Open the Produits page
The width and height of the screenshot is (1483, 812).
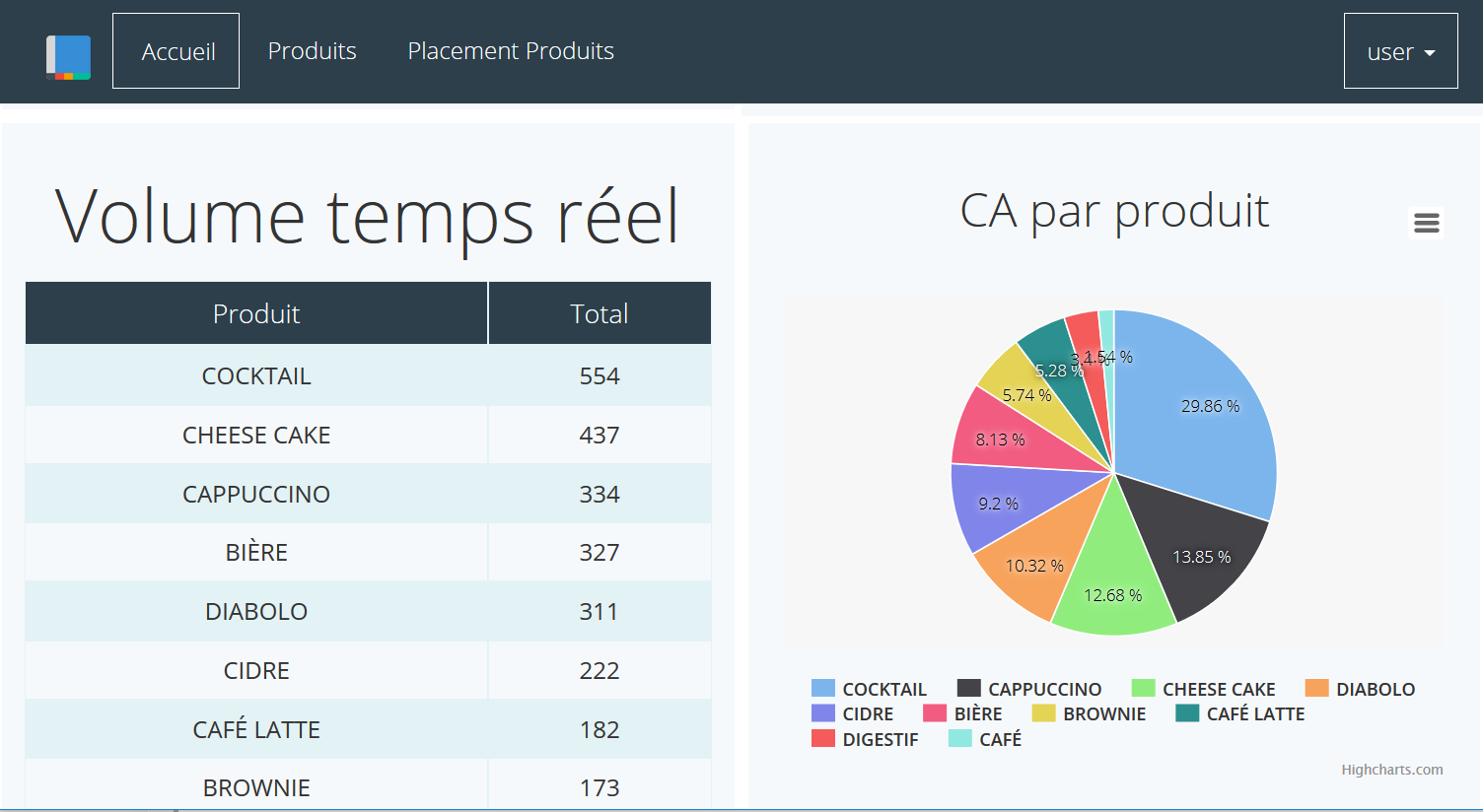(x=312, y=51)
